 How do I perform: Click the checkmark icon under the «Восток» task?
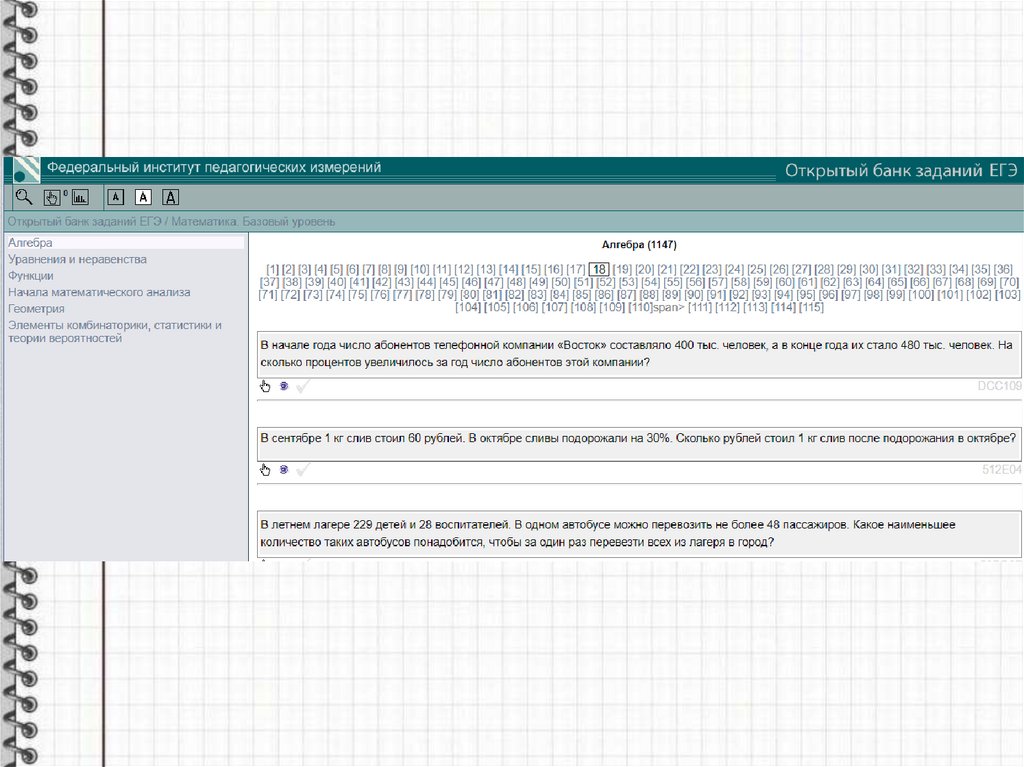[302, 386]
